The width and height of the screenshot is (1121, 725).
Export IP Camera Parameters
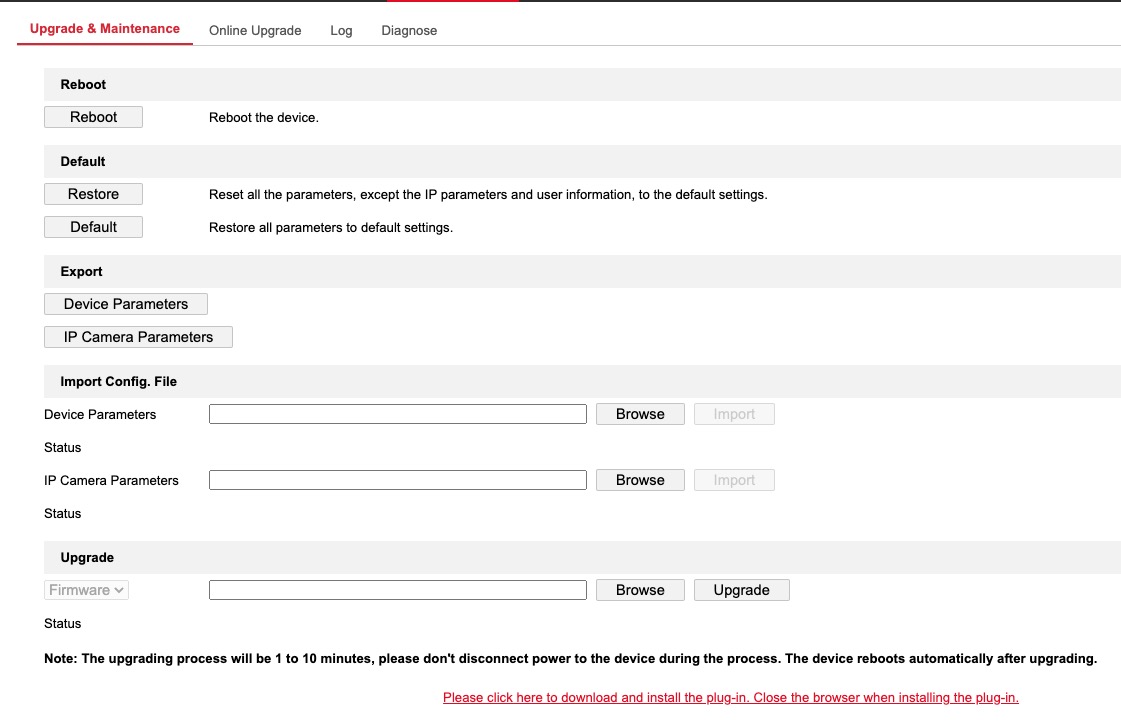[x=137, y=336]
